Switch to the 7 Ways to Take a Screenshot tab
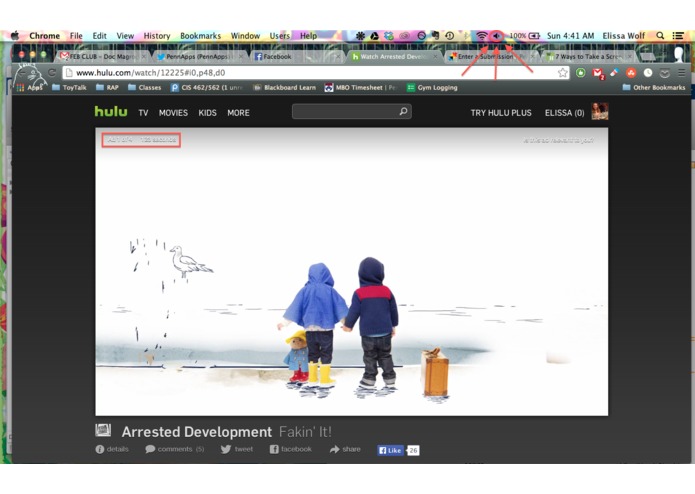This screenshot has width=695, height=494. coord(589,57)
